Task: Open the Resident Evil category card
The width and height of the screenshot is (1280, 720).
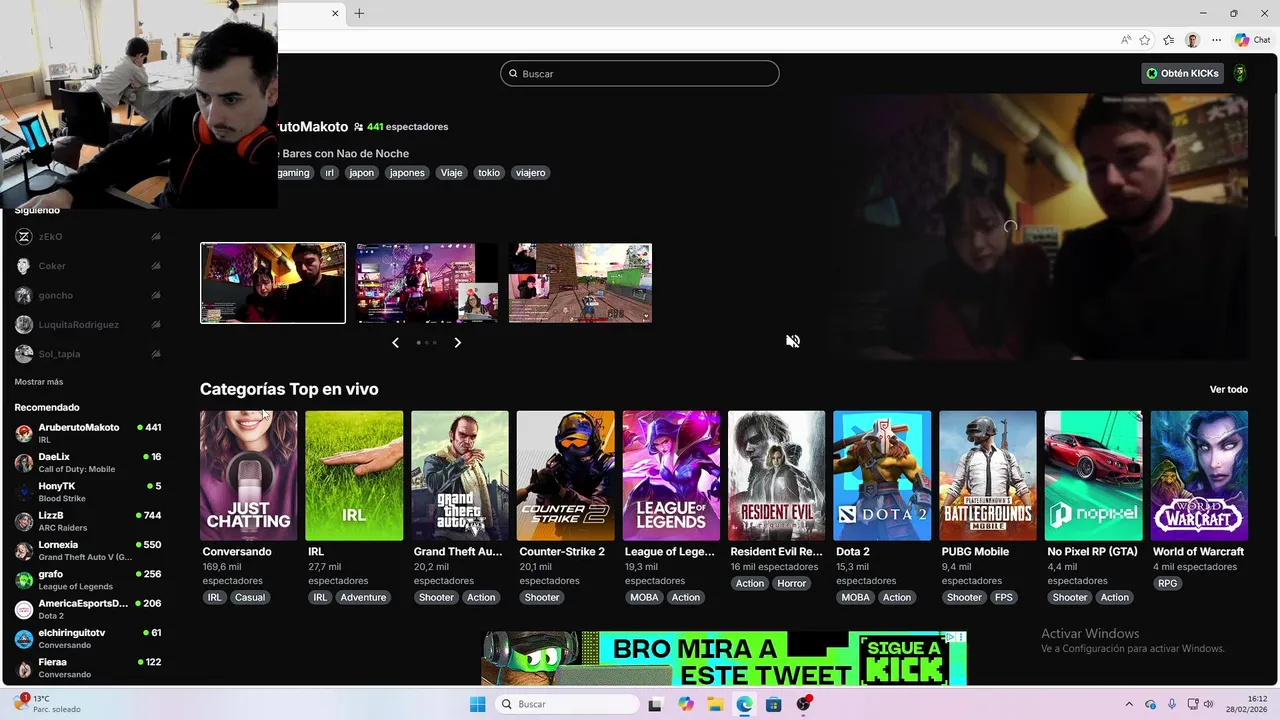Action: 777,476
